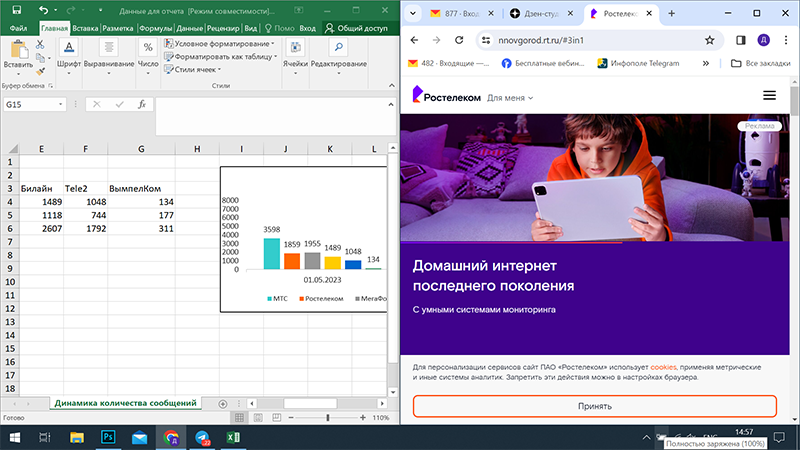Open the Ячейки cells group

coord(295,58)
